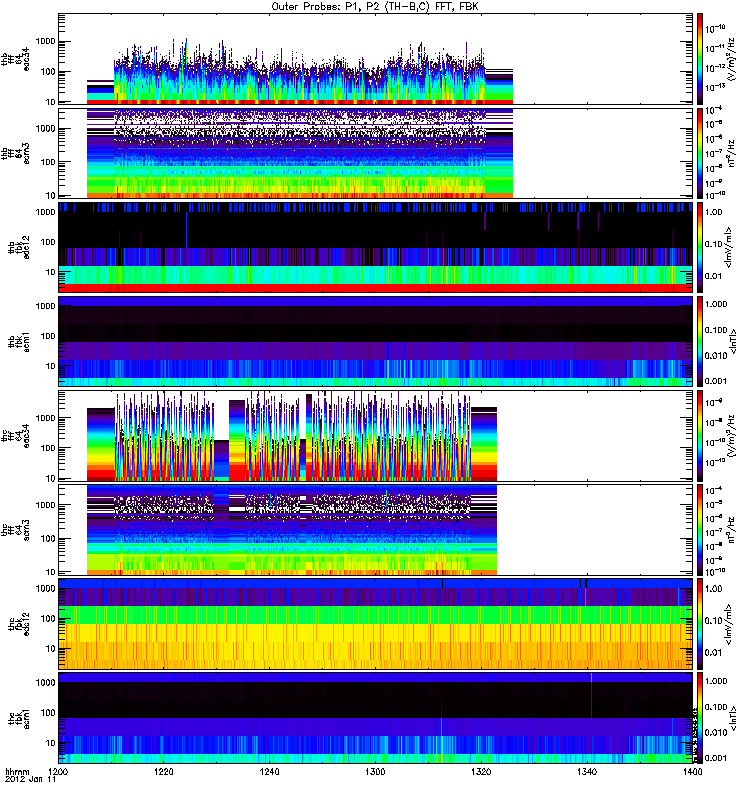Click the nT²/Hz unit label of thc scm3
The height and width of the screenshot is (800, 750).
[732, 530]
